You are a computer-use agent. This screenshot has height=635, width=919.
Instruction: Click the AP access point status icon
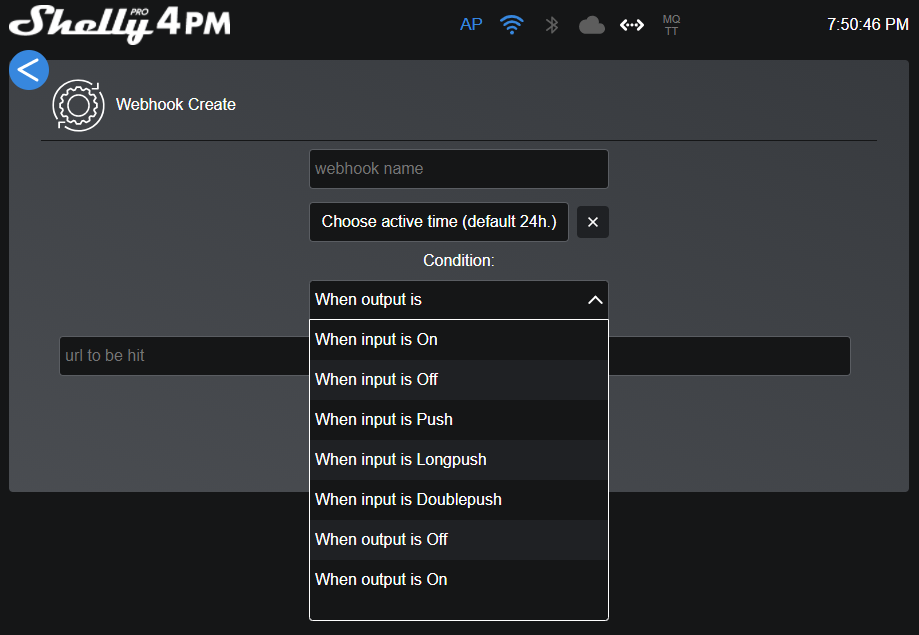pyautogui.click(x=471, y=25)
